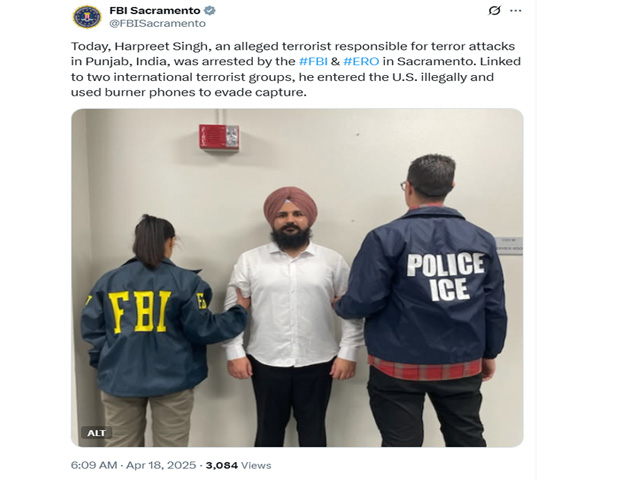The width and height of the screenshot is (640, 480).
Task: Open the attached arrest photo
Action: pyautogui.click(x=297, y=278)
